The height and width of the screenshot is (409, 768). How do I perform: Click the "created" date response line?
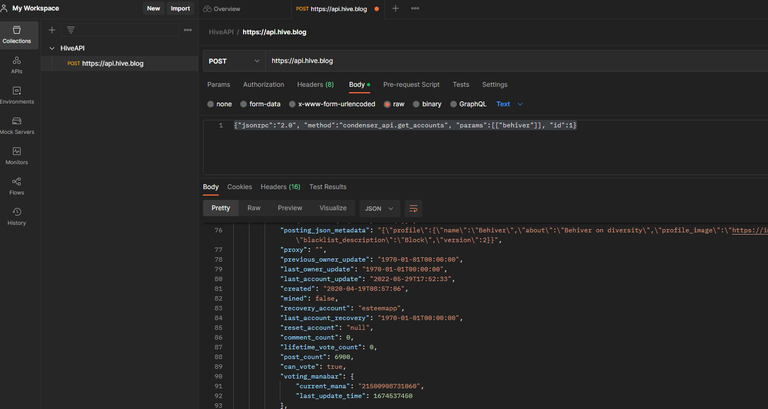(x=344, y=289)
